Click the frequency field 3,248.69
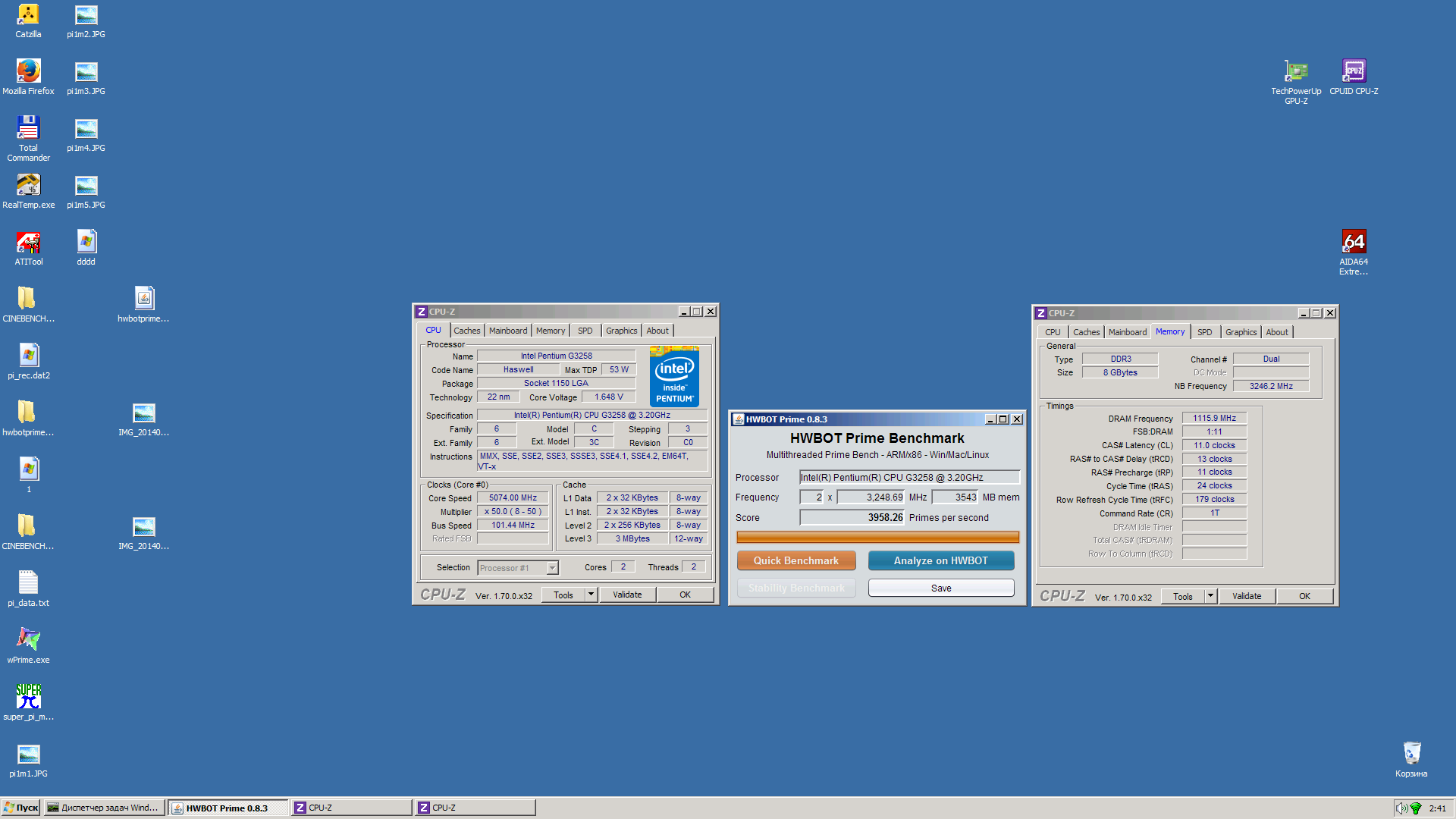Image resolution: width=1456 pixels, height=819 pixels. (871, 497)
